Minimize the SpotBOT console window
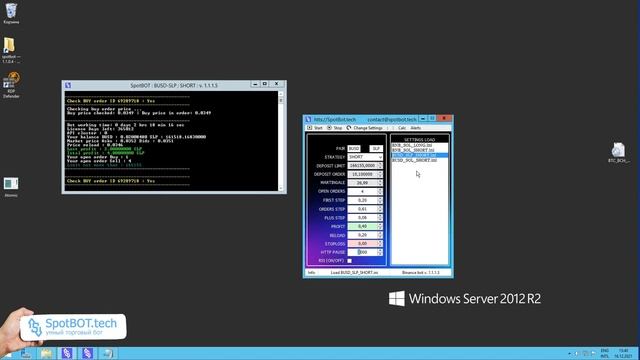Viewport: 640px width, 360px height. (255, 84)
